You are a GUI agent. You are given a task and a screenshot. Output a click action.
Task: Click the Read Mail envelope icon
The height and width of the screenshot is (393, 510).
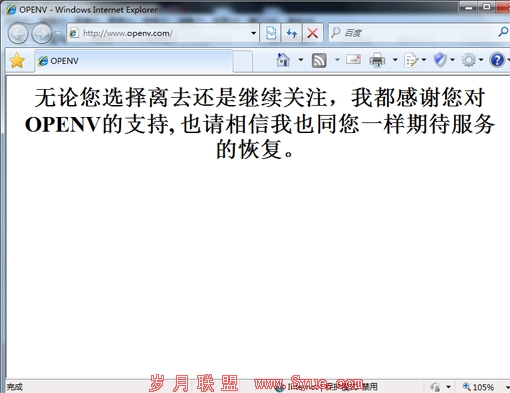353,60
